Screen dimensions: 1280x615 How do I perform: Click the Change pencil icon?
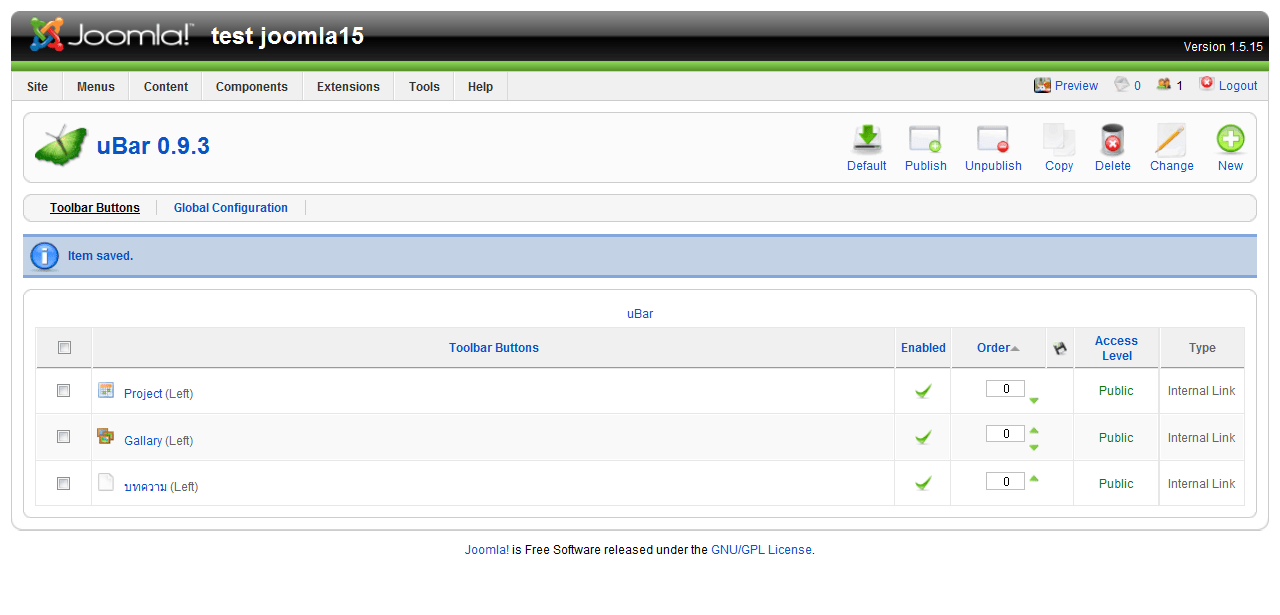(x=1171, y=140)
